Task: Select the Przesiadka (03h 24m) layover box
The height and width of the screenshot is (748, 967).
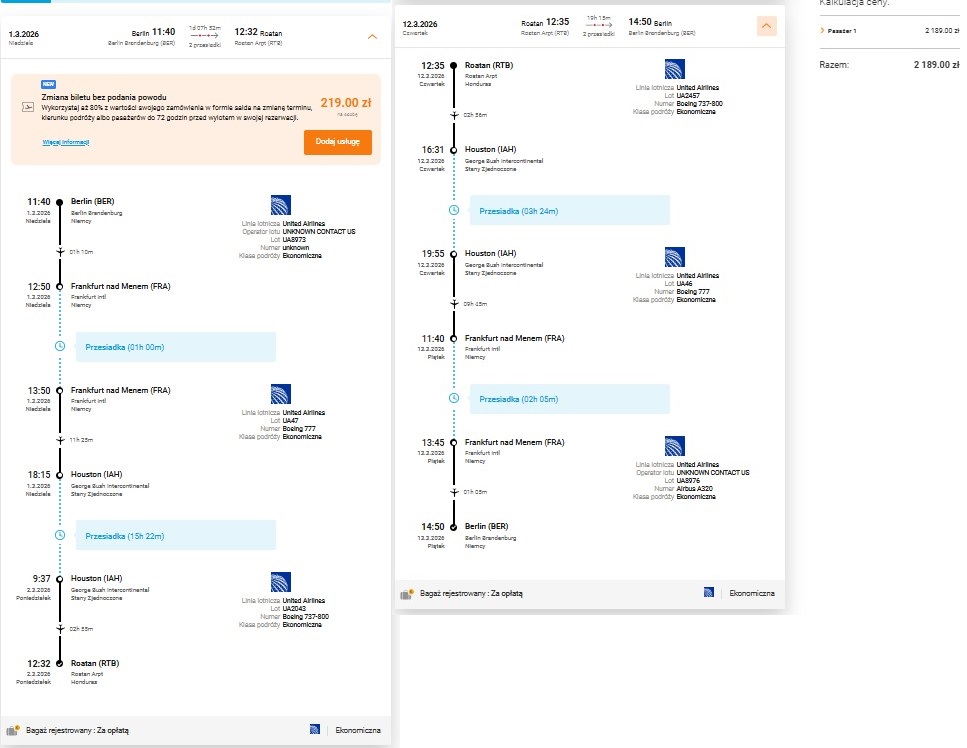Action: click(570, 211)
